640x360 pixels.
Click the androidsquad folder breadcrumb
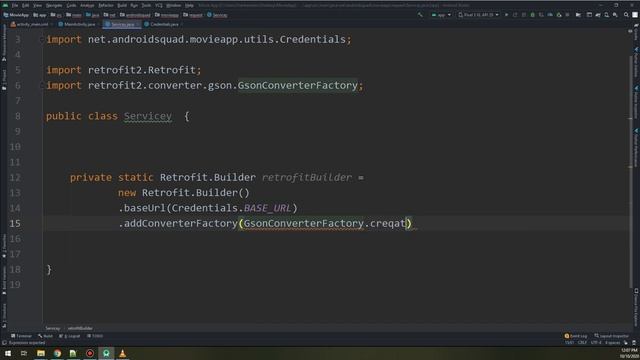click(x=136, y=15)
